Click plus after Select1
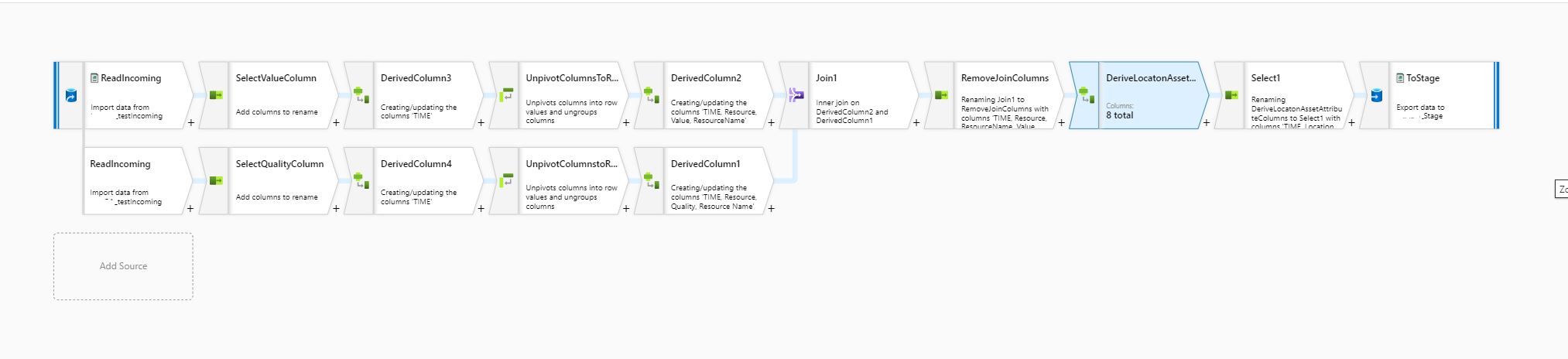 tap(1351, 122)
